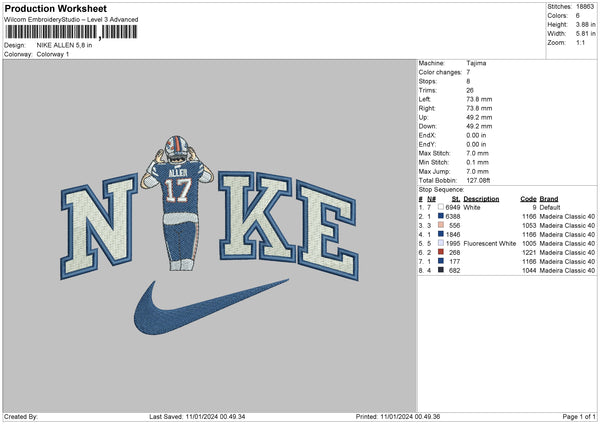This screenshot has height=424, width=600.
Task: Click the 'Max Stitch:' label
Action: coord(434,153)
